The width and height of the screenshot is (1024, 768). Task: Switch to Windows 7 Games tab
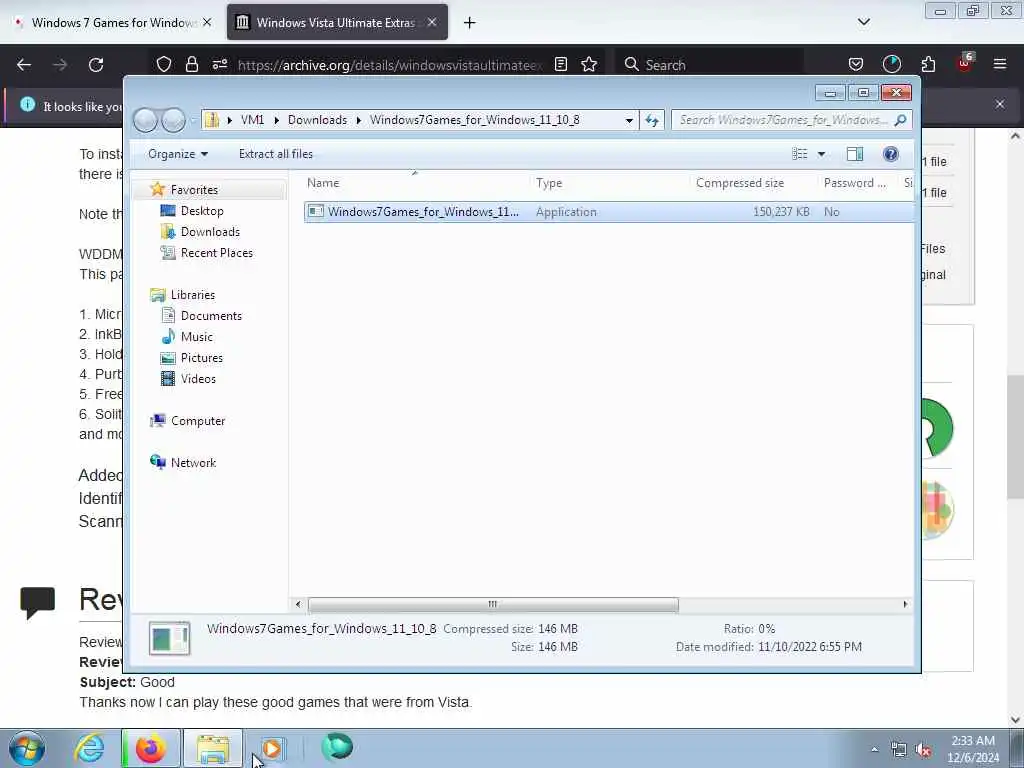click(113, 22)
